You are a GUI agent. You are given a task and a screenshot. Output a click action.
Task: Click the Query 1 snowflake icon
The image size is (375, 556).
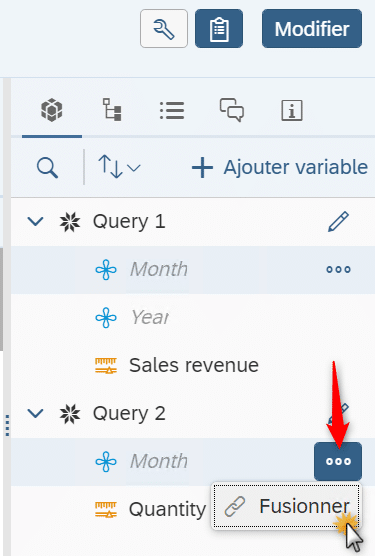69,222
